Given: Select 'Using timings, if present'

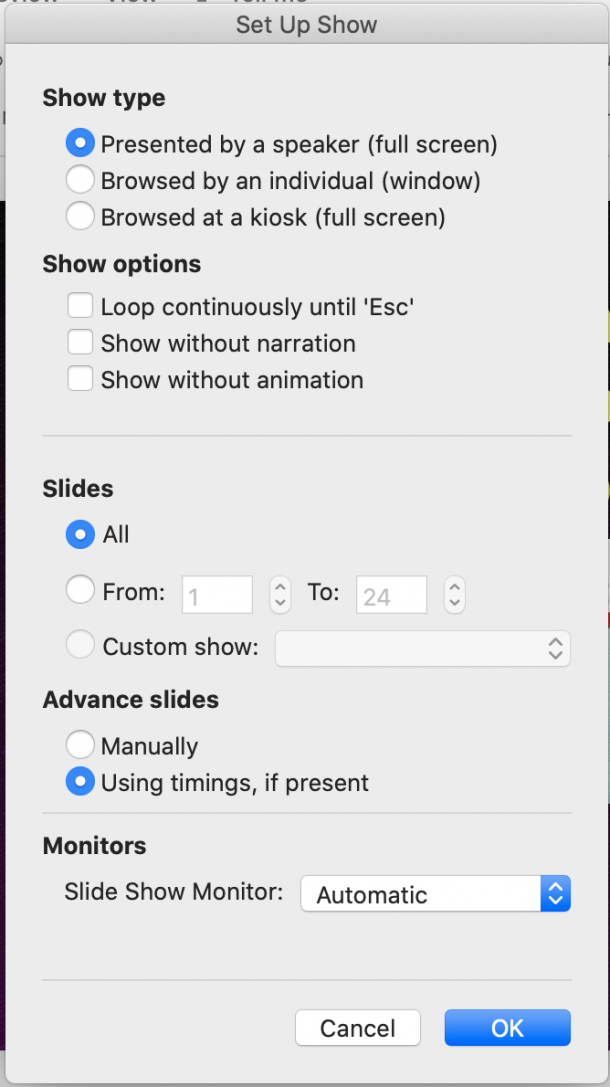Looking at the screenshot, I should (x=80, y=781).
